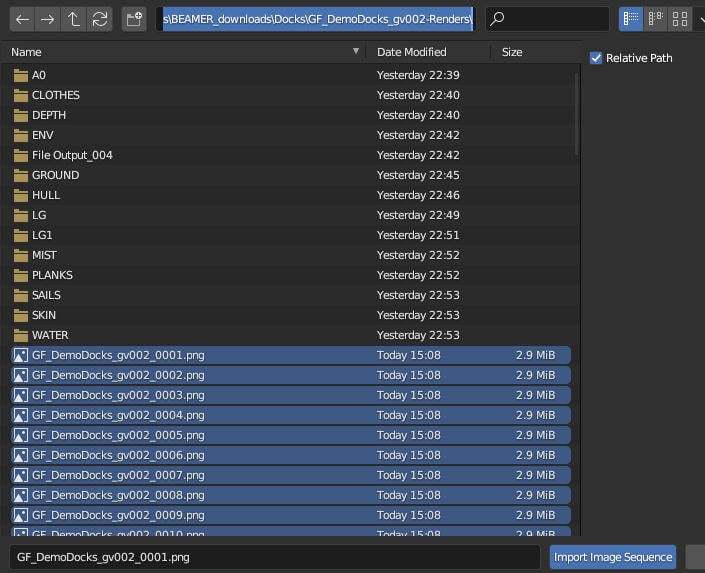
Task: Select file GF_DemoDocks_gv002_0007.png
Action: [x=291, y=475]
